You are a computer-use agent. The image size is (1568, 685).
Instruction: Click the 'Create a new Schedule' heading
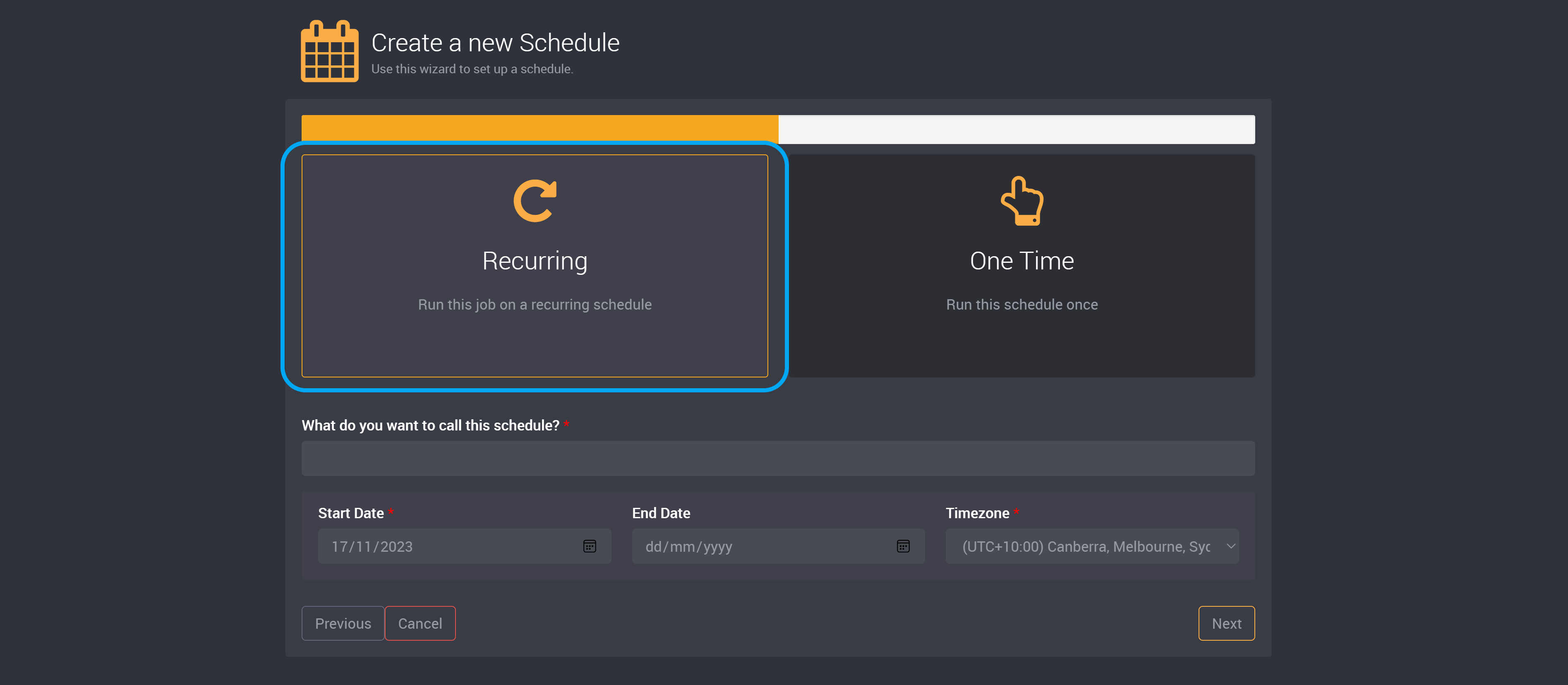click(496, 43)
